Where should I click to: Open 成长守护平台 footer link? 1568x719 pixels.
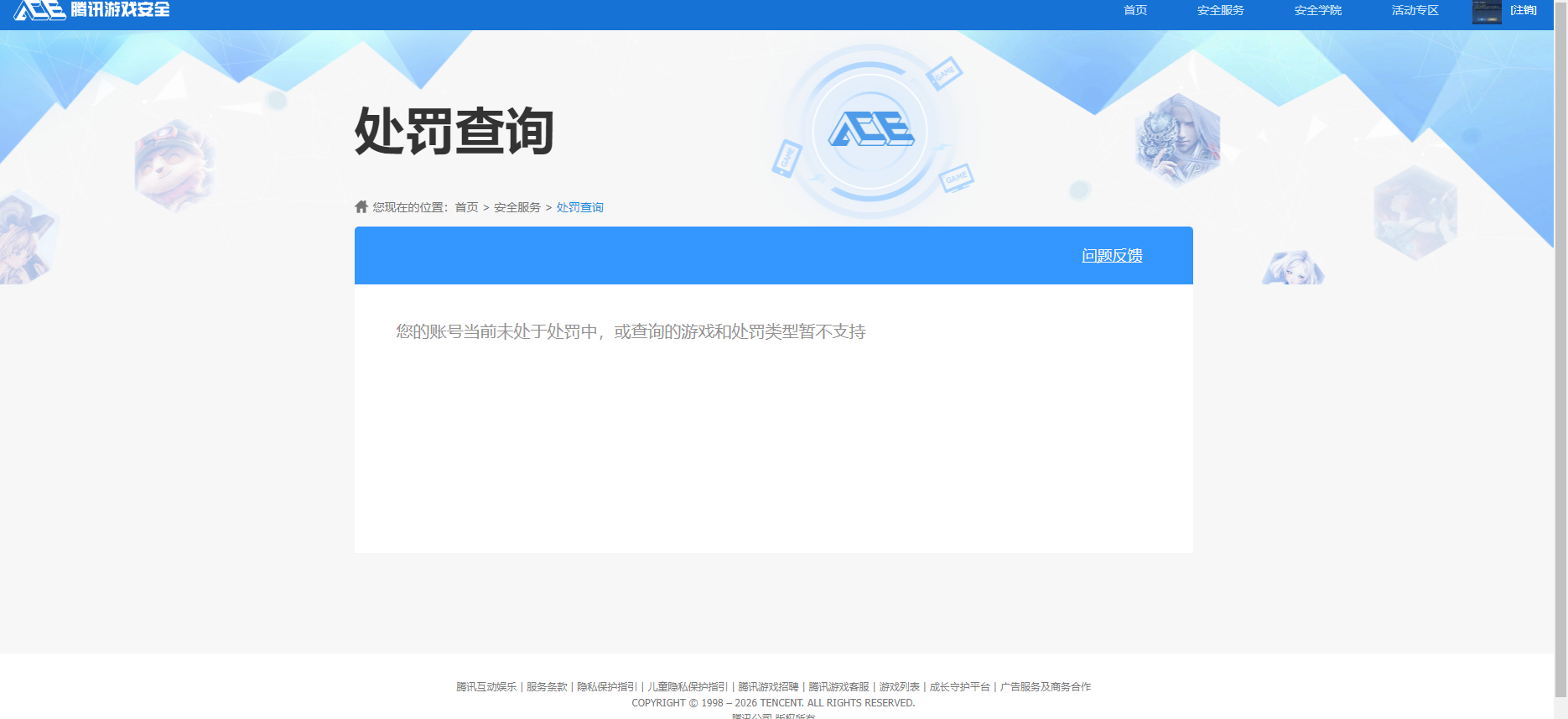point(959,686)
